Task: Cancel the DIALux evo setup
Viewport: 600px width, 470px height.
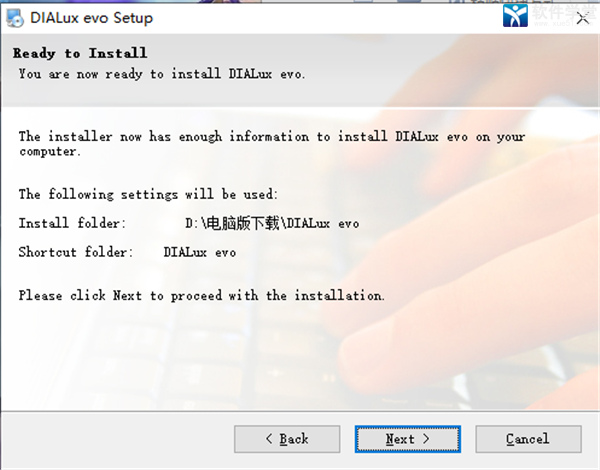Action: coord(528,439)
